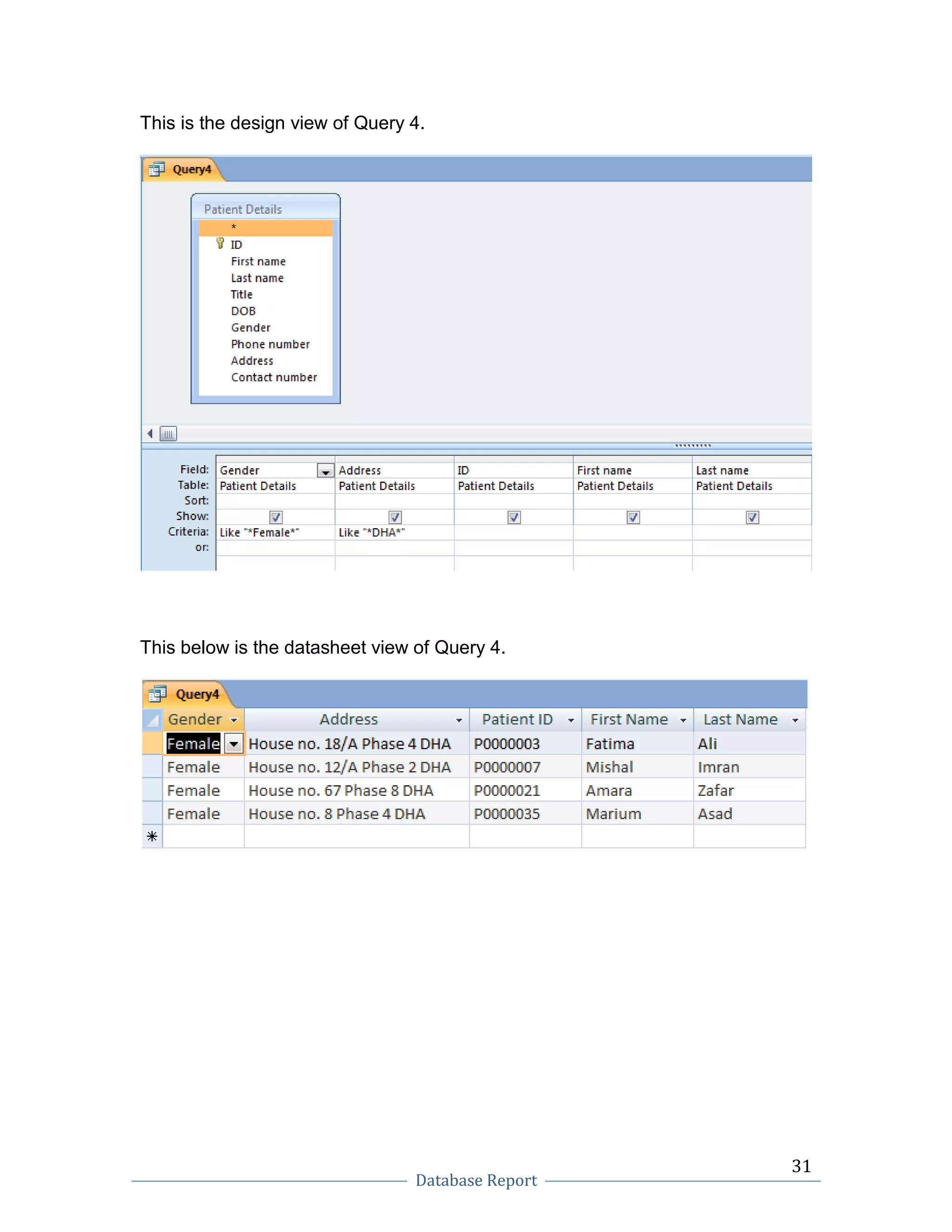This screenshot has height=1232, width=952.
Task: Open First Name column header filter dropdown
Action: click(683, 720)
